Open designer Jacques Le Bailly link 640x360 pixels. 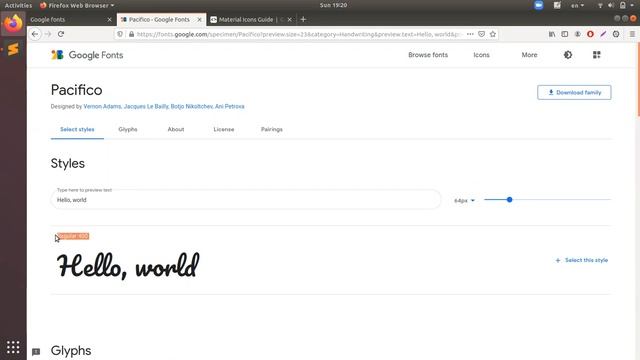pyautogui.click(x=146, y=107)
